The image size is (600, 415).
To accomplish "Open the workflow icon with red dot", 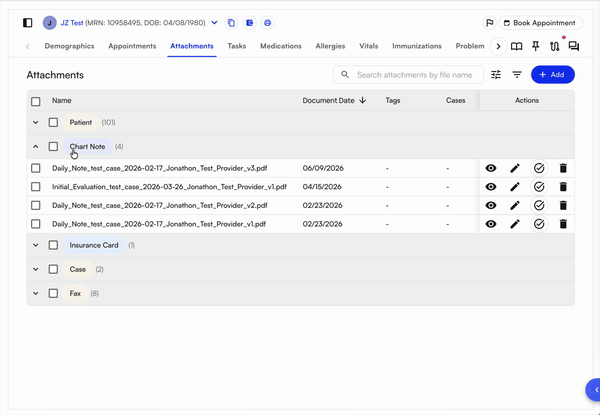I will coord(555,47).
